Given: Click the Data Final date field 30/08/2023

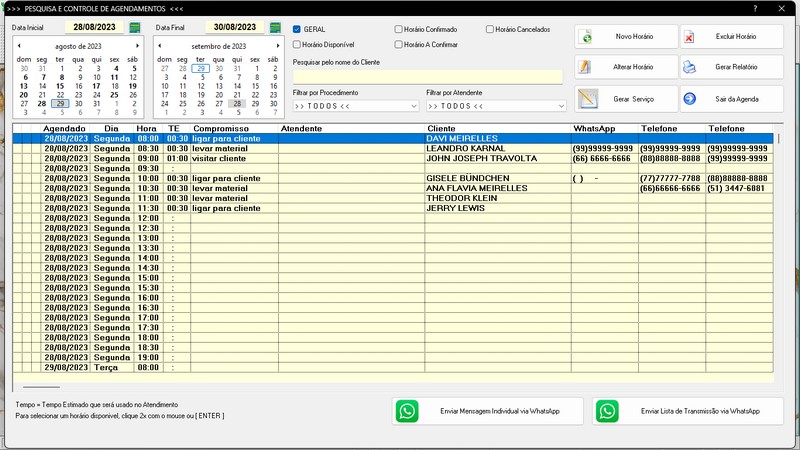Looking at the screenshot, I should 235,27.
